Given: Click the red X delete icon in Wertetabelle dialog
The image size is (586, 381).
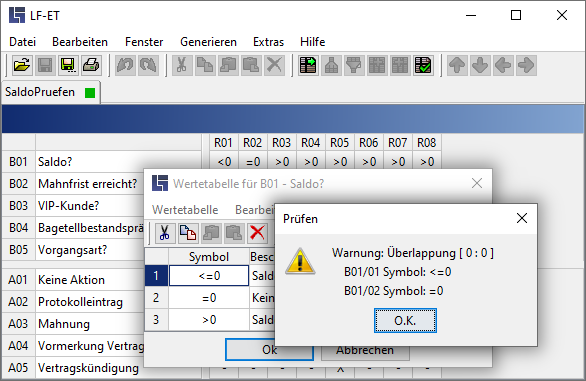Looking at the screenshot, I should [x=257, y=233].
